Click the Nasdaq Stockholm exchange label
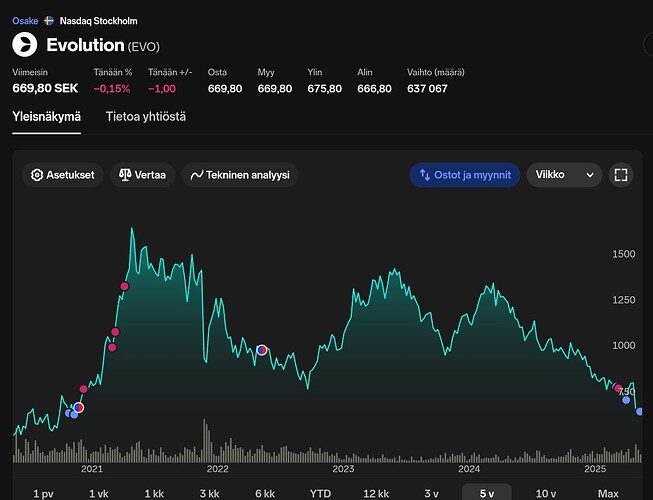The width and height of the screenshot is (653, 500). point(98,21)
